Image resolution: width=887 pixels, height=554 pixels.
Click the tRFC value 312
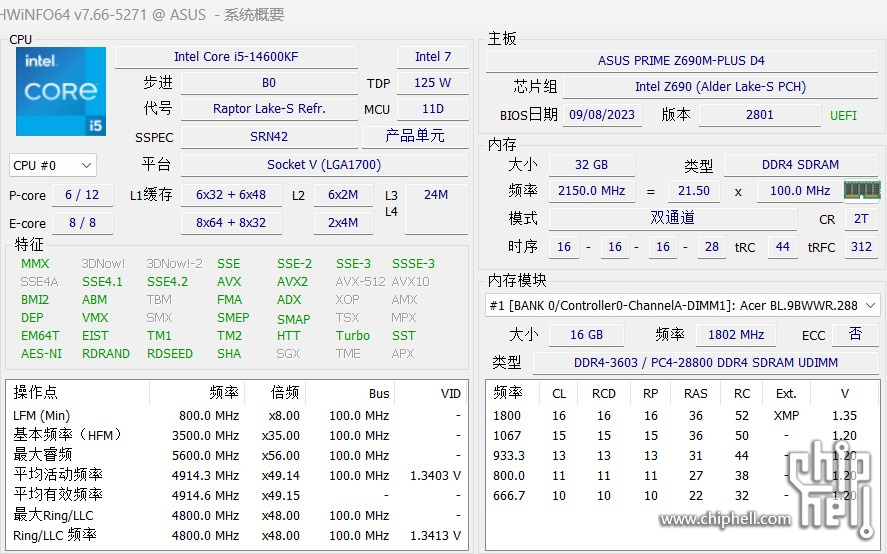point(861,247)
